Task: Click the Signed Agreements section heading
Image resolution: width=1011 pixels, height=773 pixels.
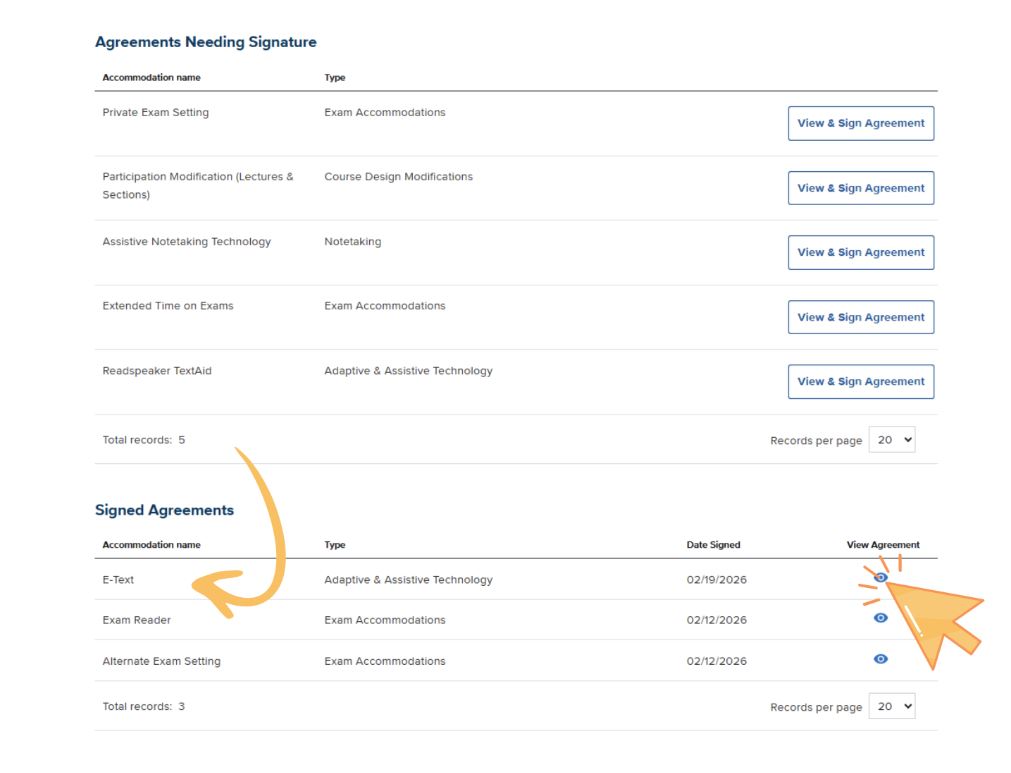Action: pos(164,510)
